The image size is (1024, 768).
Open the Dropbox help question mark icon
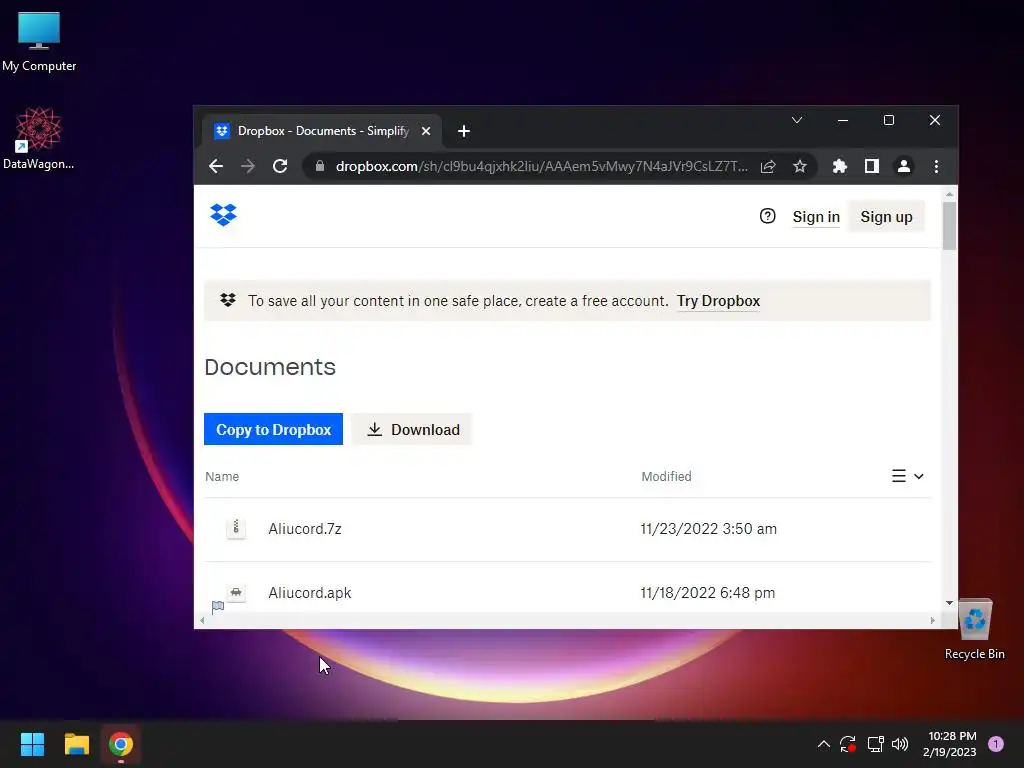pyautogui.click(x=767, y=216)
